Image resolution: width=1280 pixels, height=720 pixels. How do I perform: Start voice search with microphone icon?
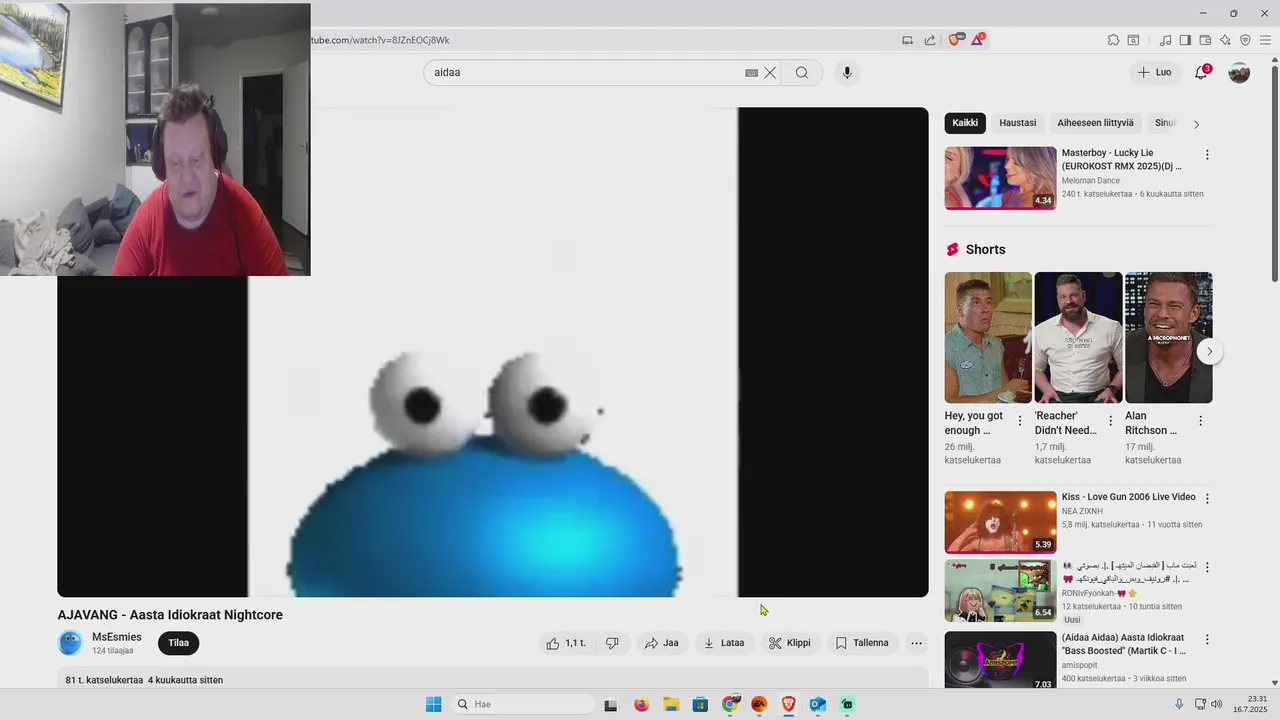click(x=847, y=72)
